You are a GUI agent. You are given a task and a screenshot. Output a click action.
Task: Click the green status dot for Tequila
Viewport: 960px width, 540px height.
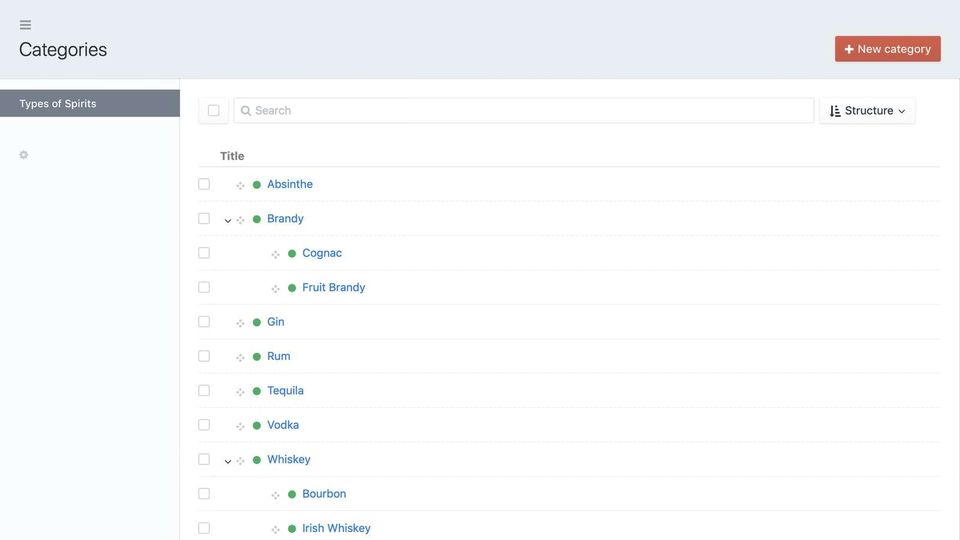[257, 391]
